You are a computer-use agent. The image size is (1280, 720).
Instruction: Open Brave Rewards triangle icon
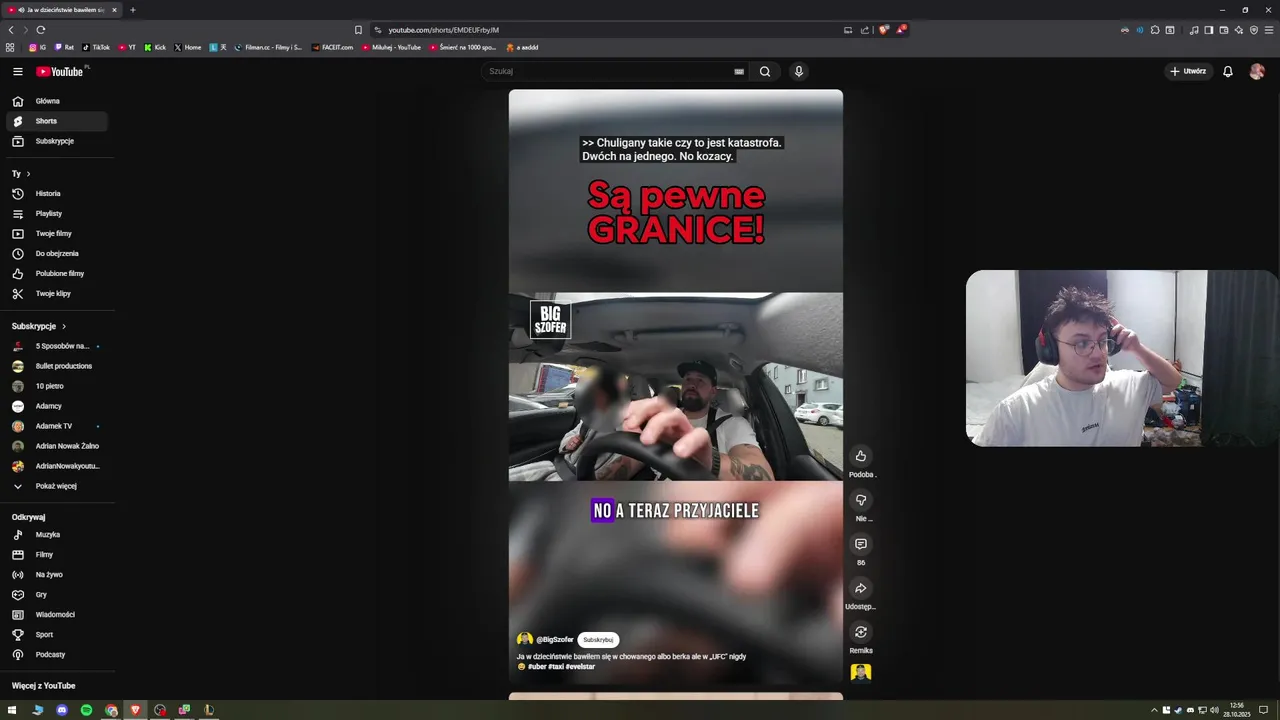coord(900,30)
